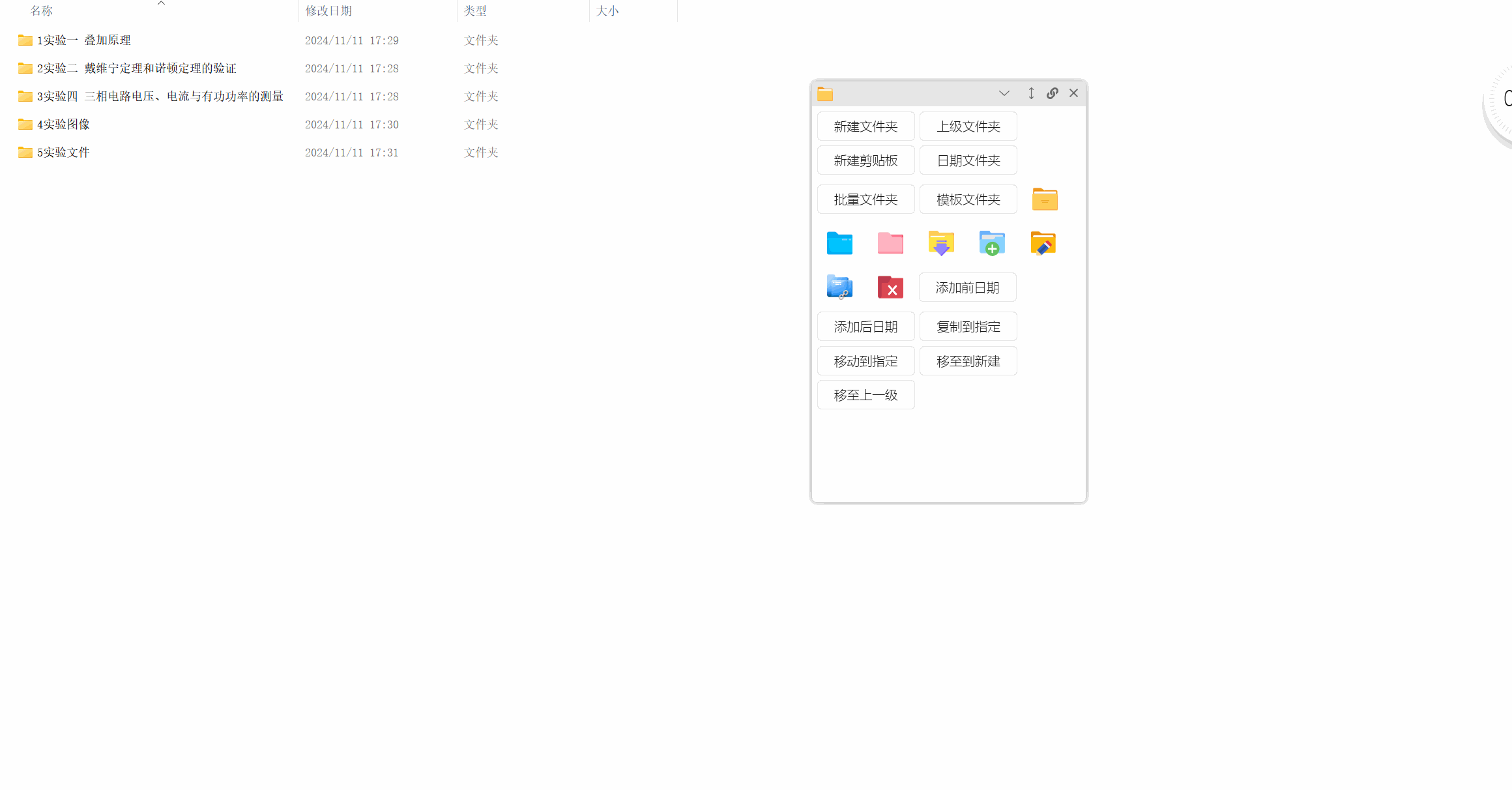This screenshot has height=790, width=1512.
Task: Click the 新建文件夹 button
Action: (866, 126)
